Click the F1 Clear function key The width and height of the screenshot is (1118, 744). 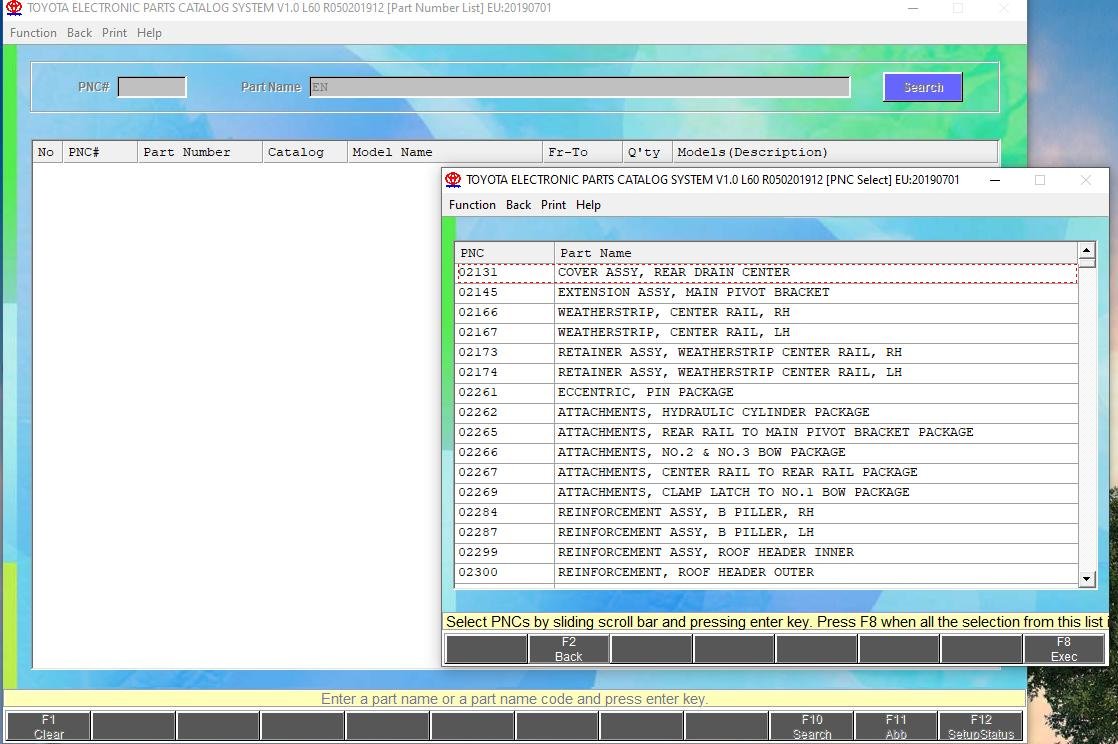pos(48,726)
